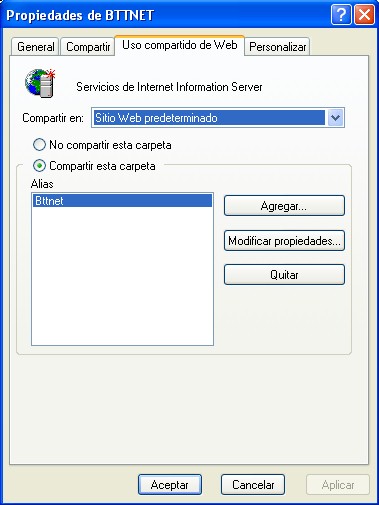Click the Propiedades de BTTNET title bar

(167, 15)
